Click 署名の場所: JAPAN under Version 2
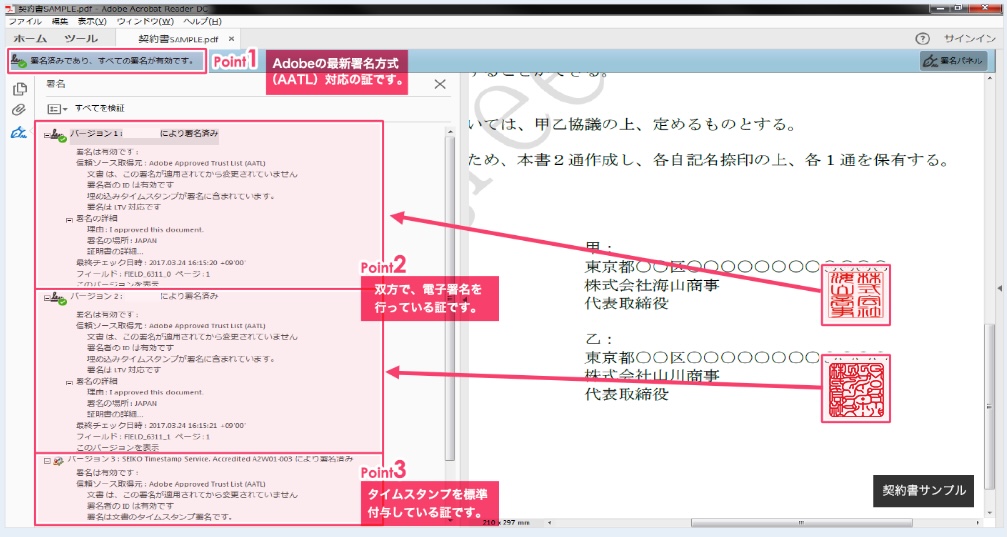1007x537 pixels. click(121, 403)
